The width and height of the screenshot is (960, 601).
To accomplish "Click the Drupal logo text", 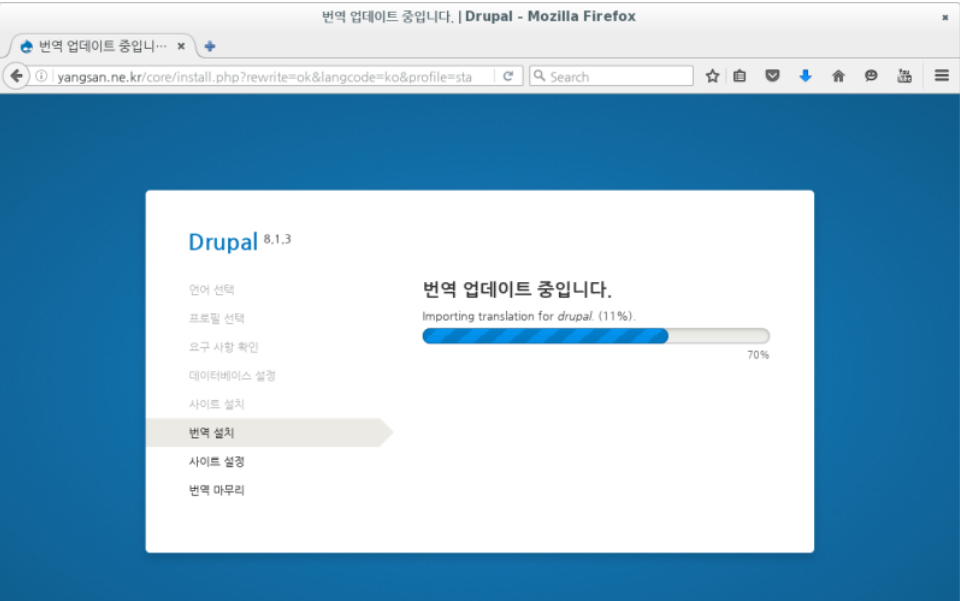I will 223,242.
